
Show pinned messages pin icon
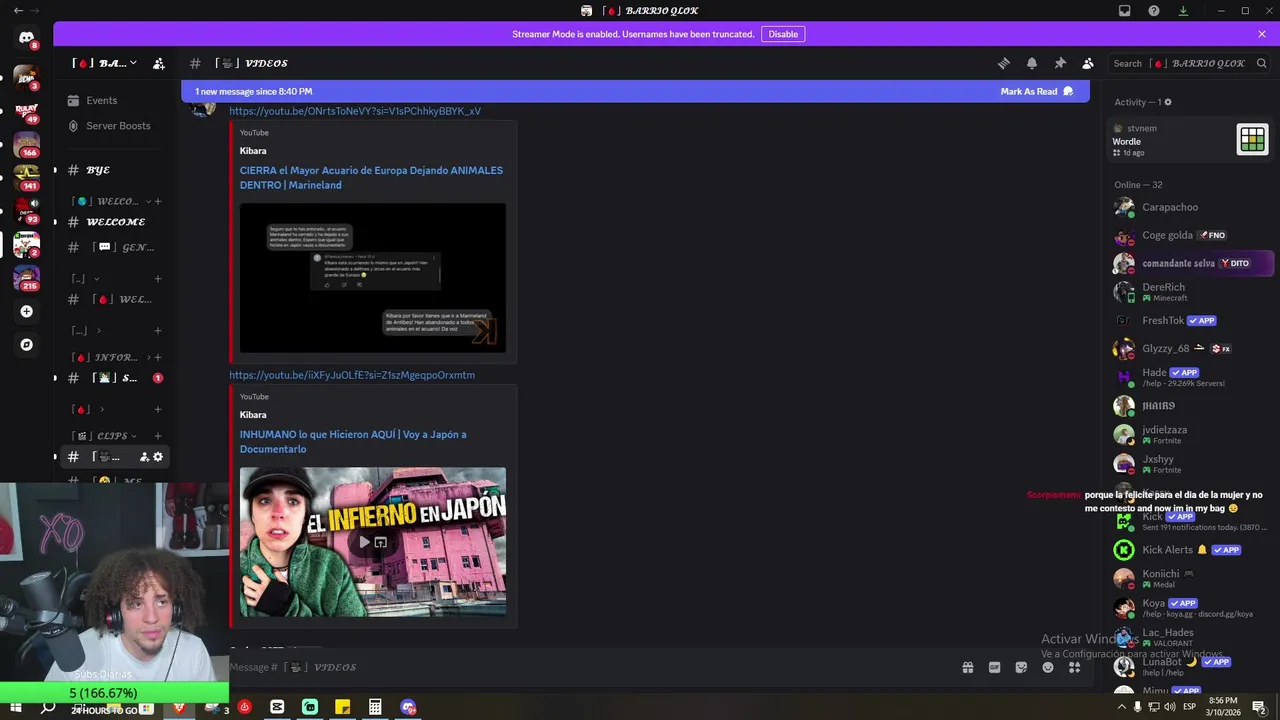tap(1060, 63)
